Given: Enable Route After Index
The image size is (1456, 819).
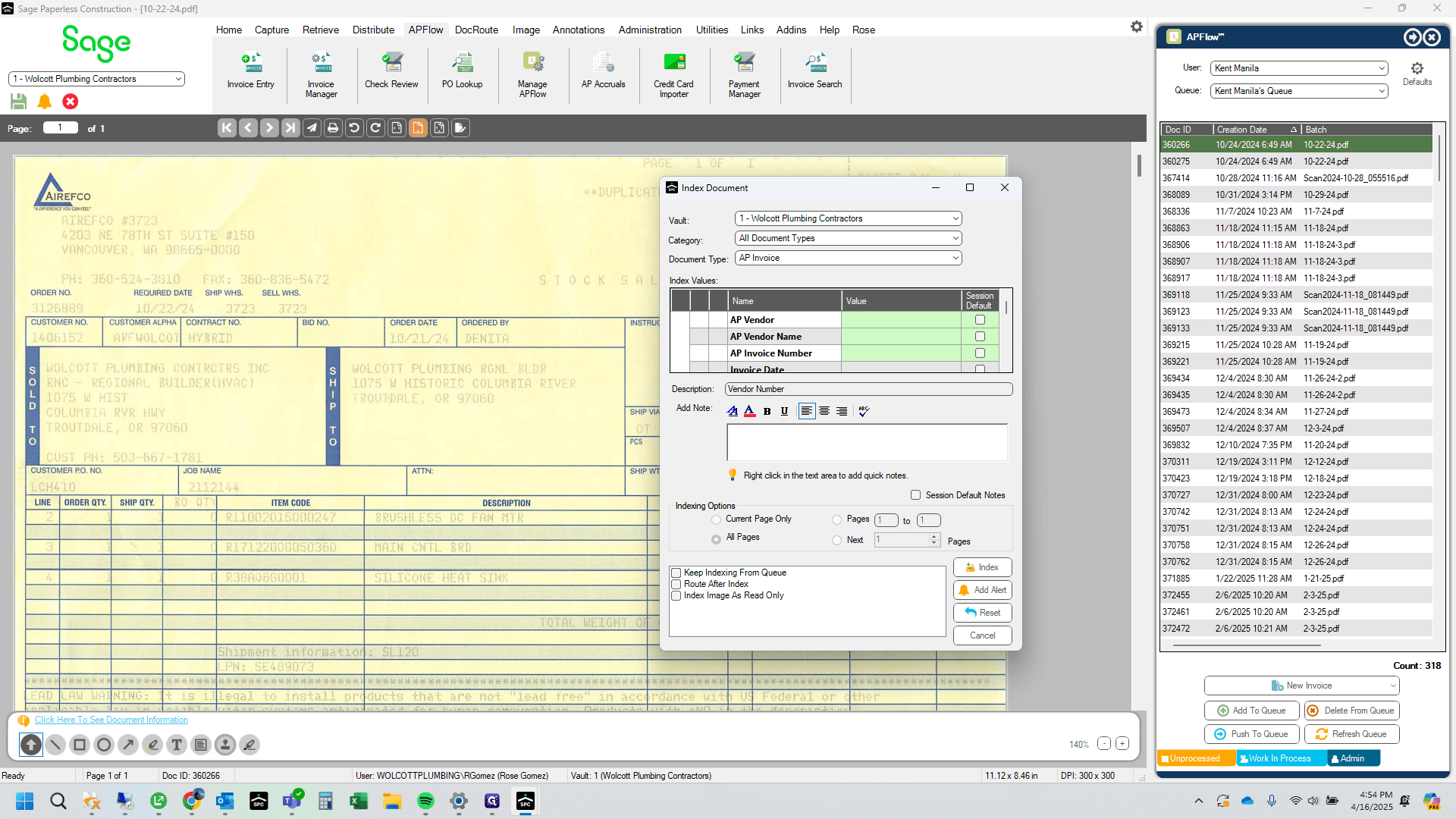Looking at the screenshot, I should point(676,585).
